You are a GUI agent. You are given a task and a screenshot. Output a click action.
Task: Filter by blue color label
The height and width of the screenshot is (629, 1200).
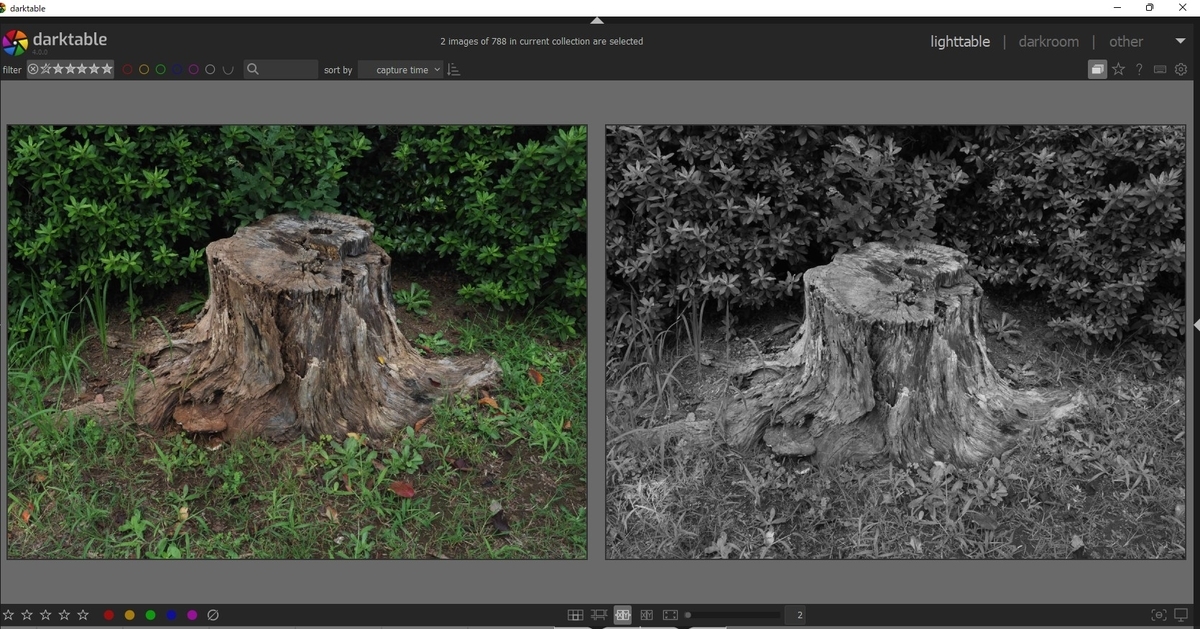pos(177,70)
